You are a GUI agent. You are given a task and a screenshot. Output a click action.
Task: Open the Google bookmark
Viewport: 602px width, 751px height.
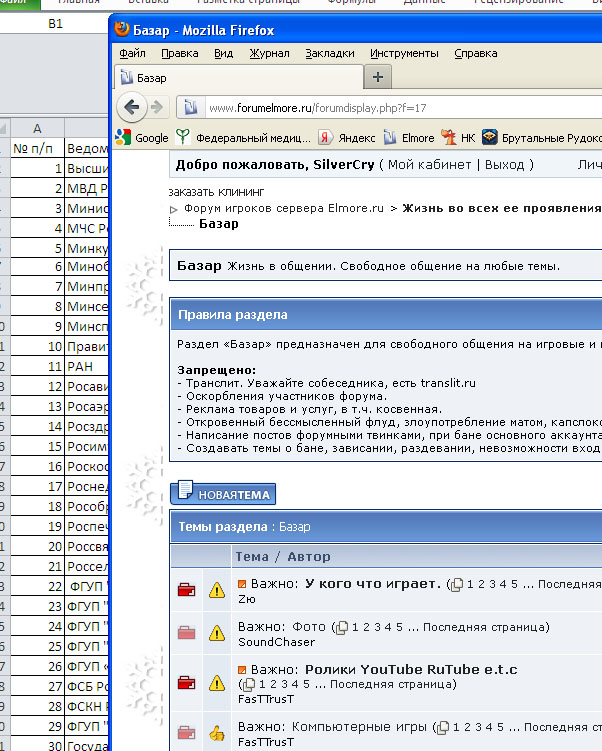click(x=142, y=138)
